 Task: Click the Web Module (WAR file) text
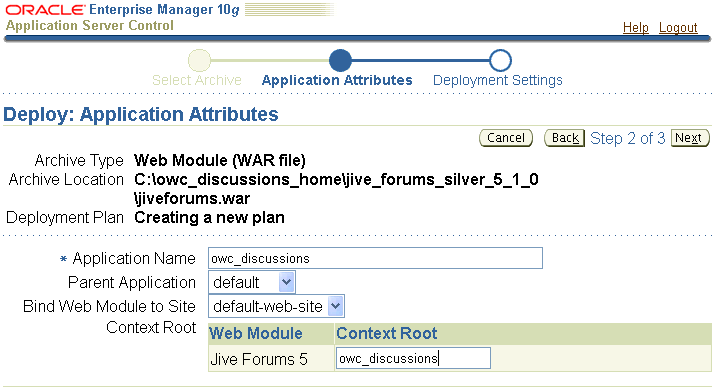(x=220, y=160)
